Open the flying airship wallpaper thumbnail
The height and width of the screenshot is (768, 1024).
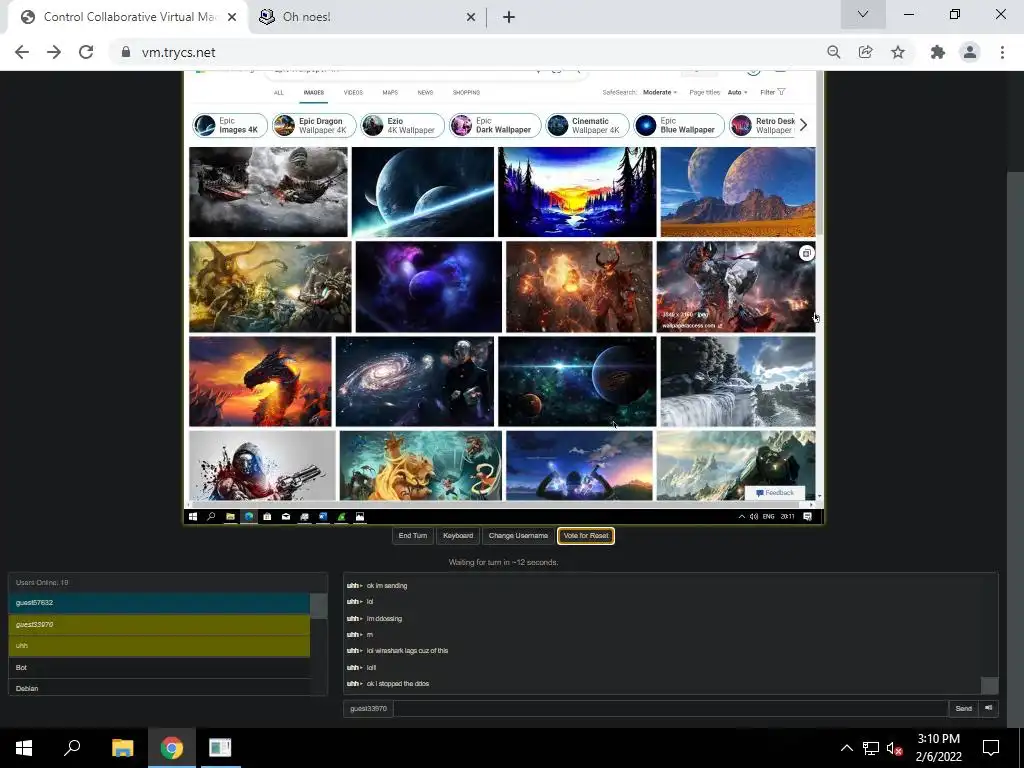coord(268,191)
